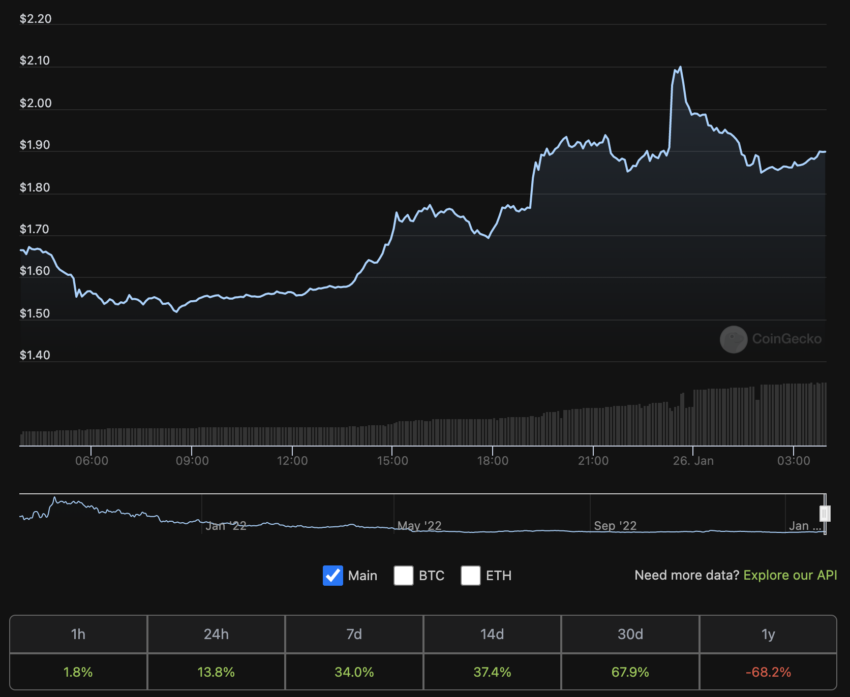Viewport: 850px width, 697px height.
Task: Click the 03:00 time axis label
Action: [x=794, y=461]
